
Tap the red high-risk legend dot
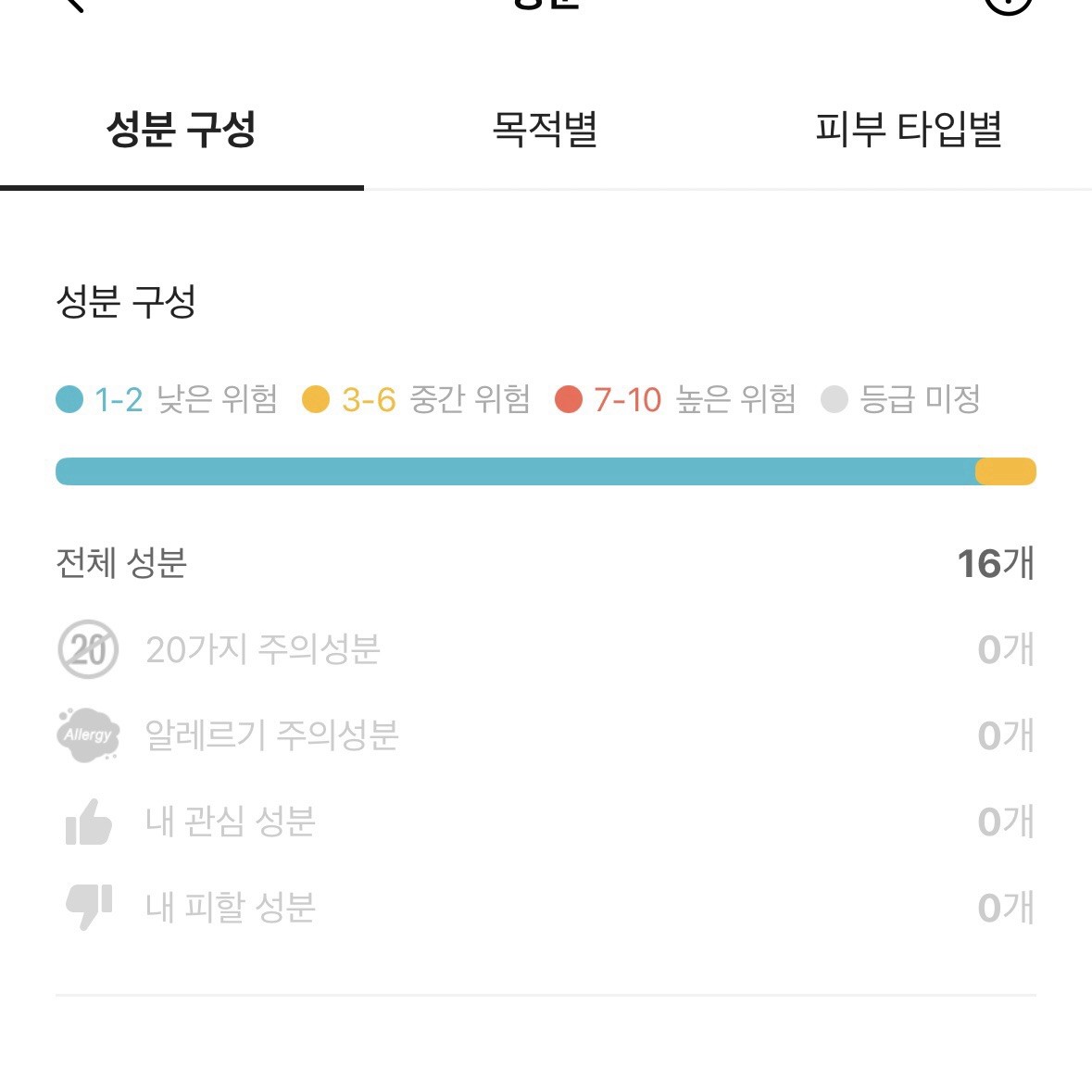pyautogui.click(x=569, y=399)
